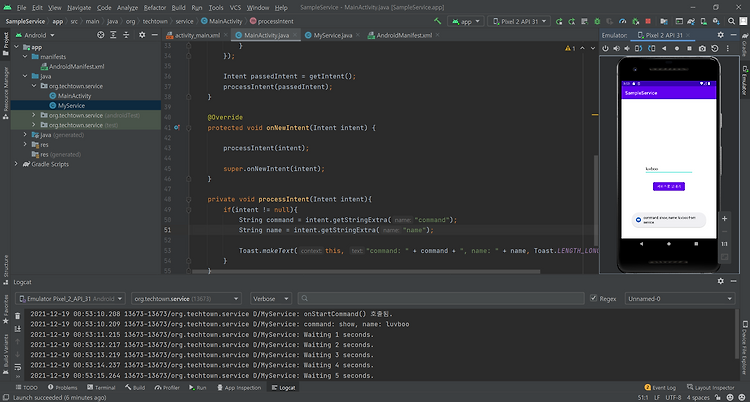
Task: Expand java (generated) folder
Action: [25, 135]
